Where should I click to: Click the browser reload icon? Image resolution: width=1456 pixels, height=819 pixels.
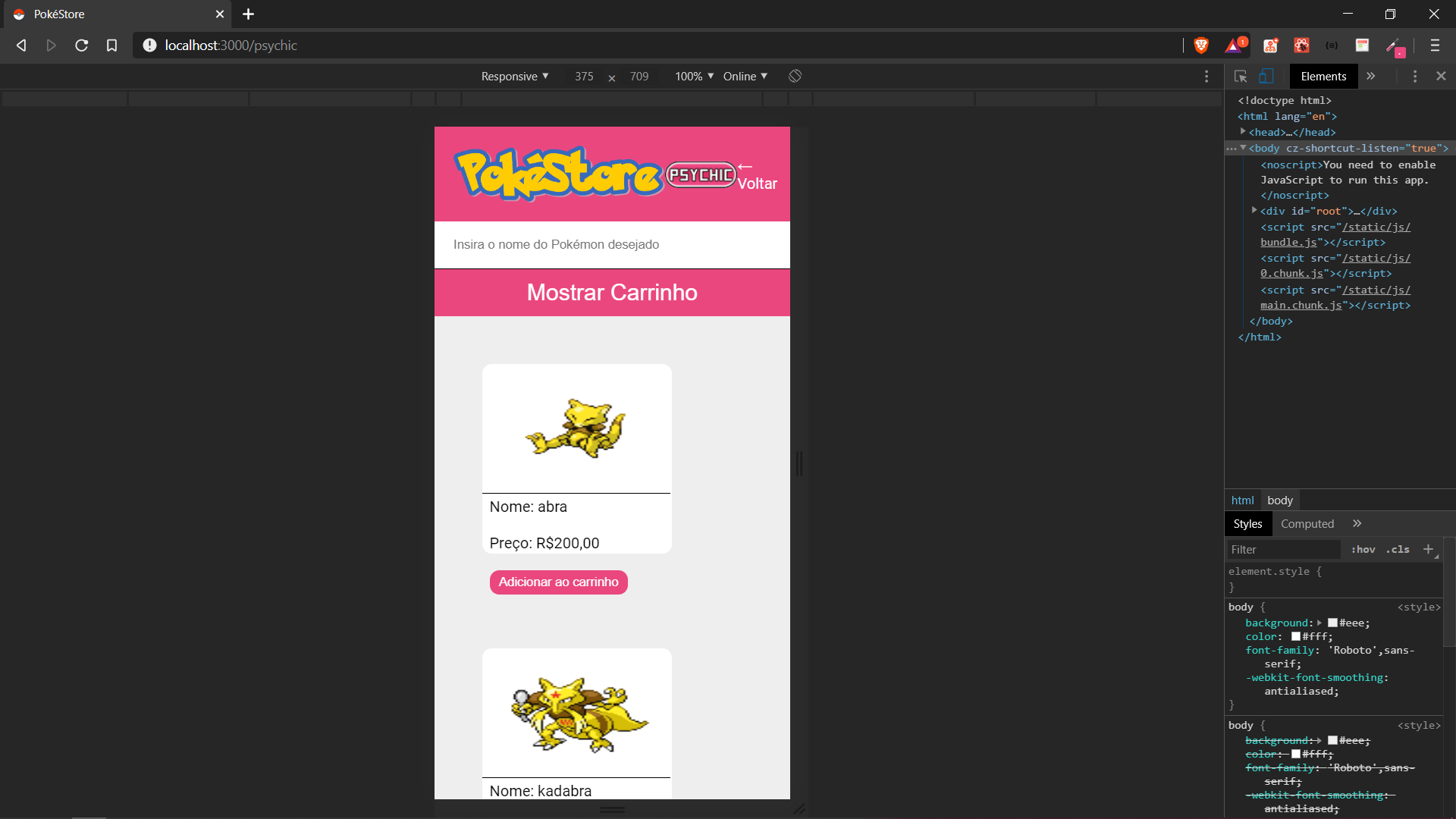coord(82,45)
